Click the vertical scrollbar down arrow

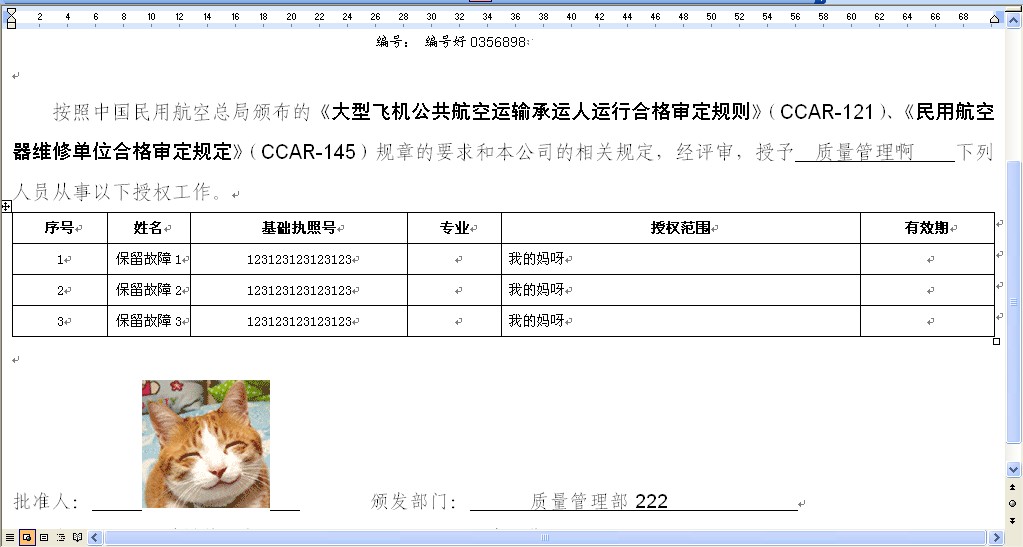point(1013,469)
